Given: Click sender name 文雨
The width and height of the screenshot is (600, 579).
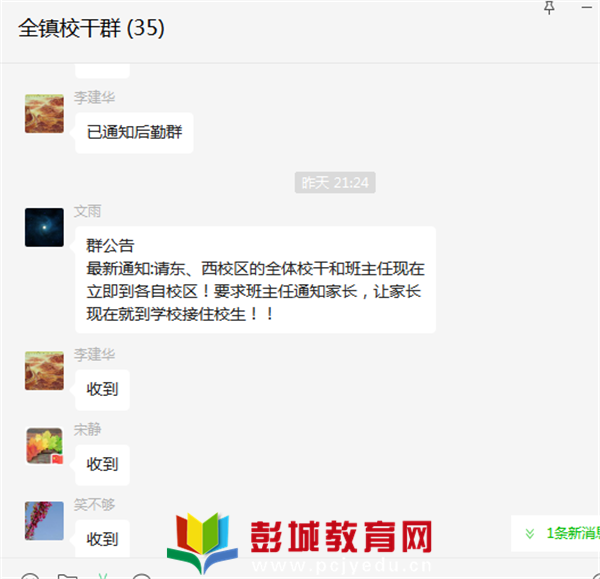Looking at the screenshot, I should point(88,211).
